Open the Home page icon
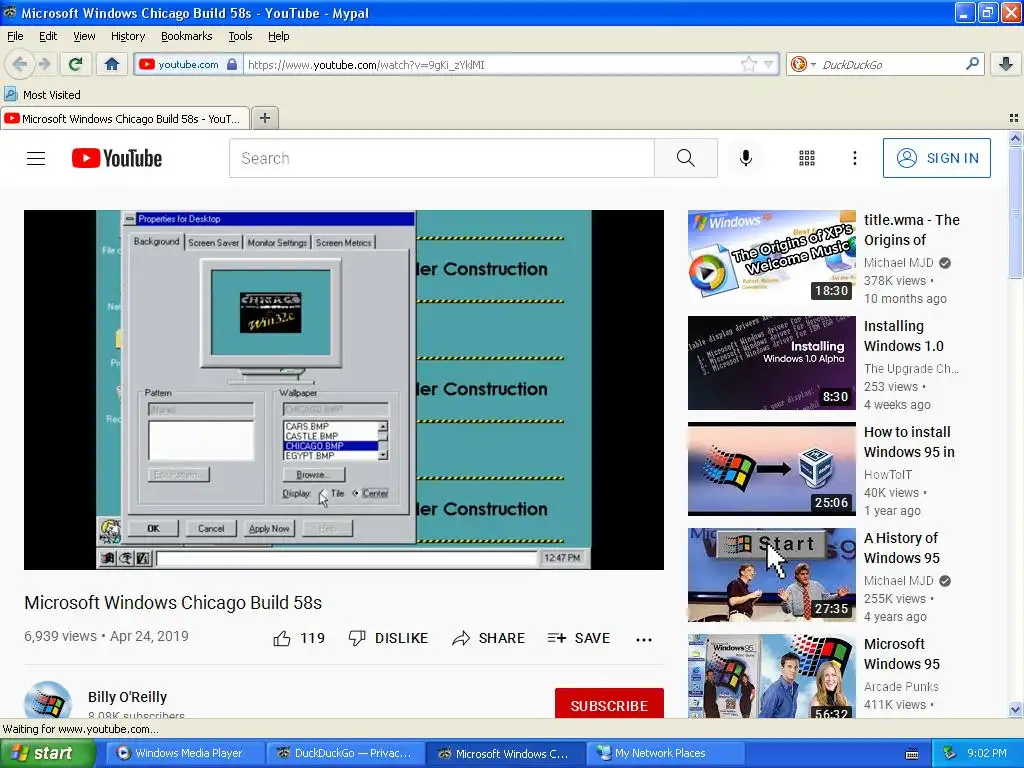1024x768 pixels. (112, 64)
